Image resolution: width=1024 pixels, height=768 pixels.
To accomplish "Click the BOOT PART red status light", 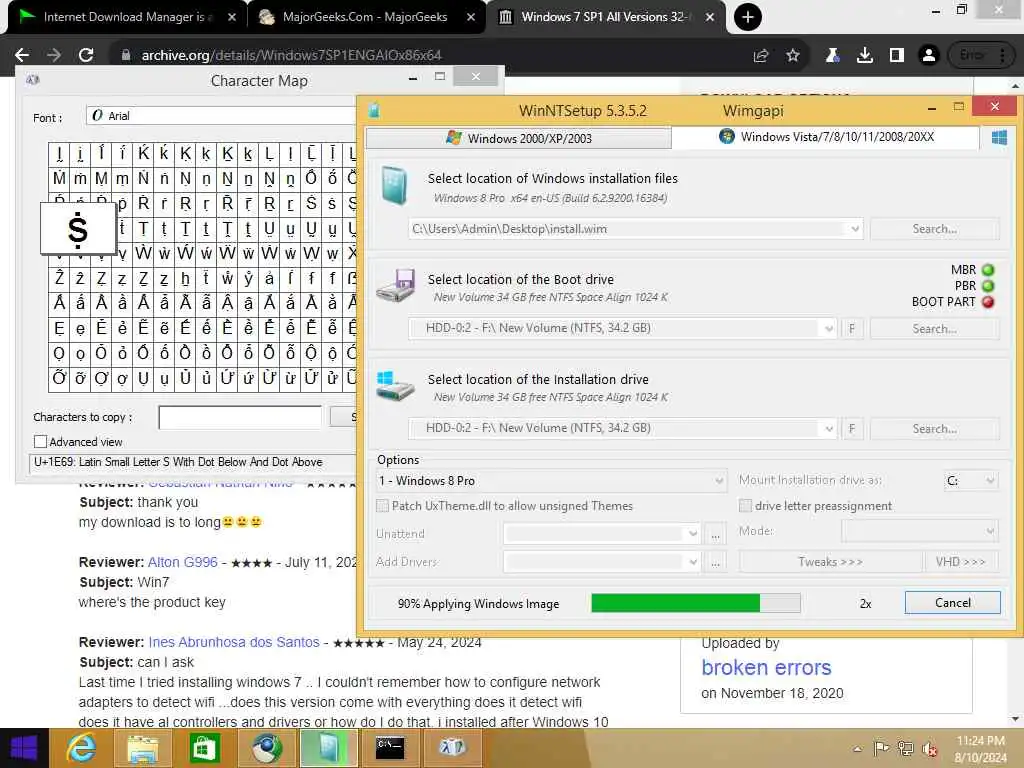I will (988, 302).
